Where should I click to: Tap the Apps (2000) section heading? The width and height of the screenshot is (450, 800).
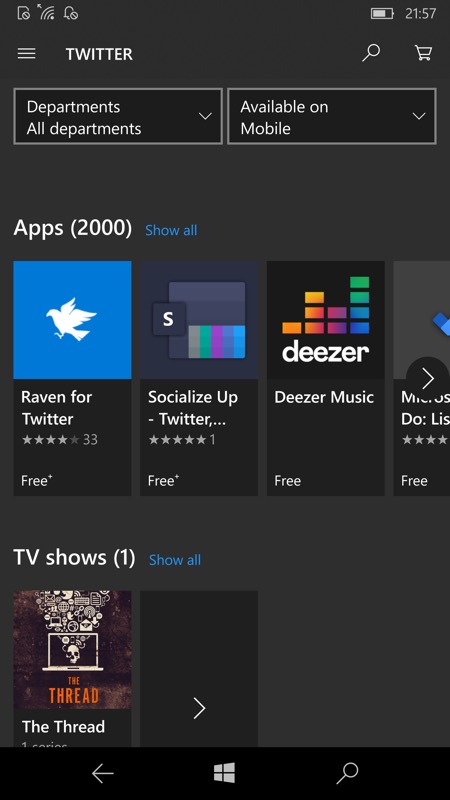pyautogui.click(x=72, y=228)
